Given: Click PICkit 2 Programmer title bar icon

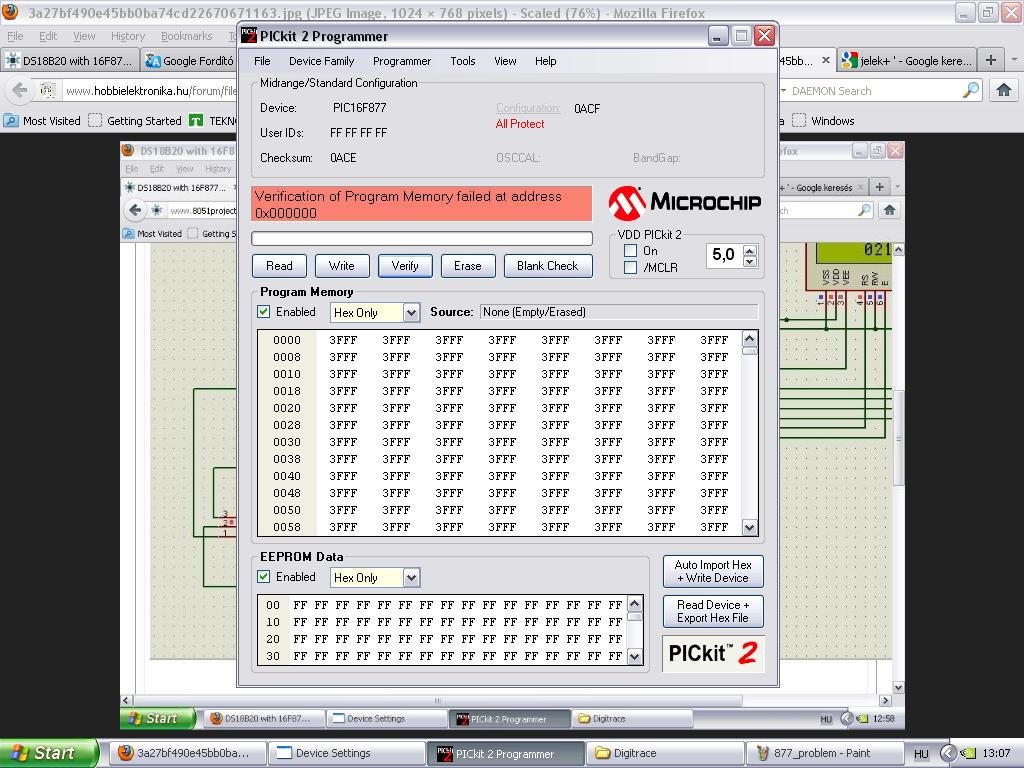Looking at the screenshot, I should point(249,36).
